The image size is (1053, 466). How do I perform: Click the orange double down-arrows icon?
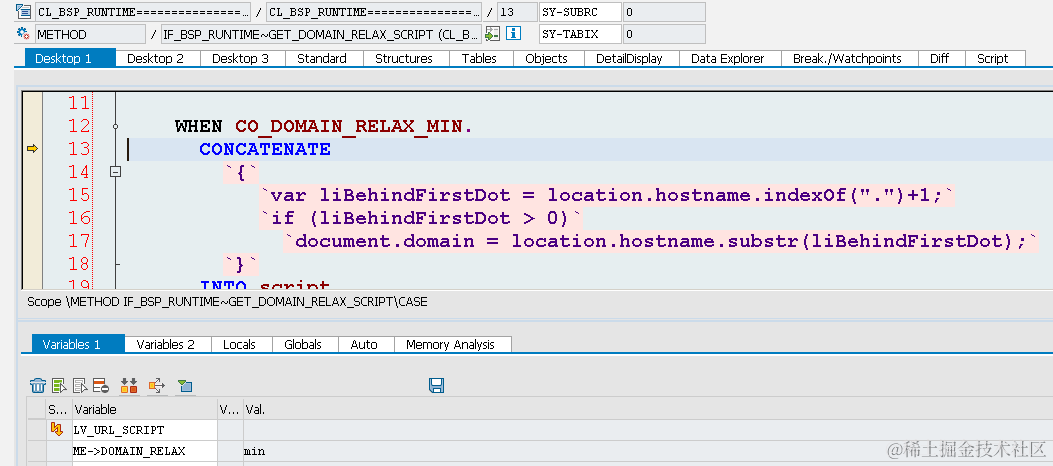pos(129,385)
